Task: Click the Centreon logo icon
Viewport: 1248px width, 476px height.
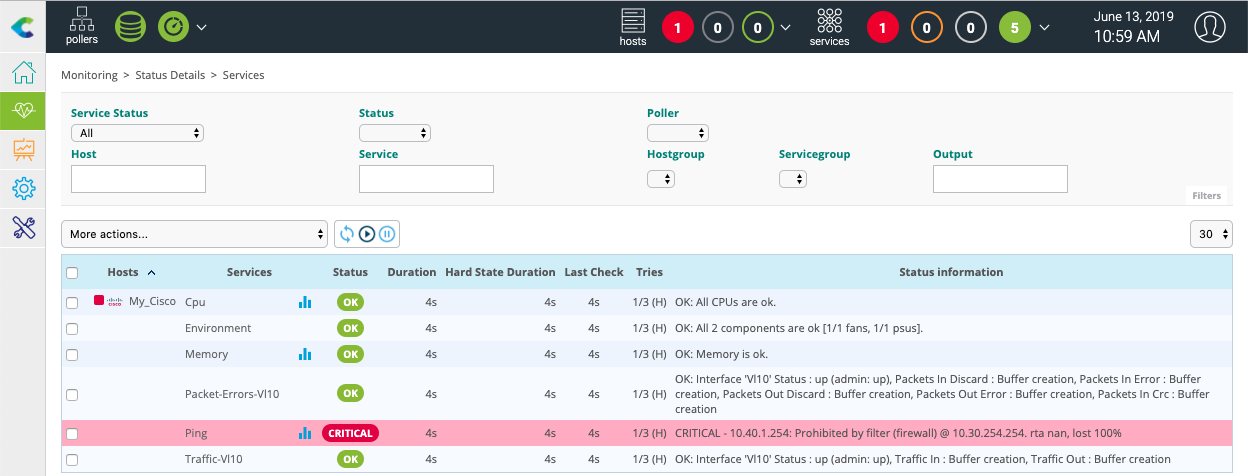Action: (22, 27)
